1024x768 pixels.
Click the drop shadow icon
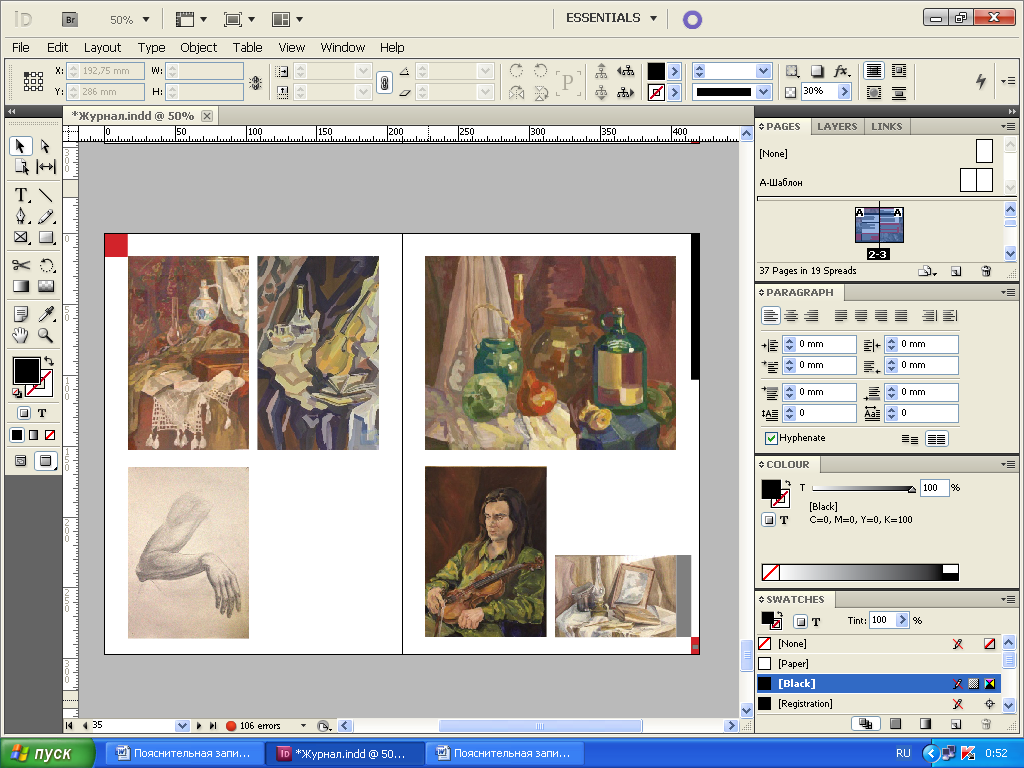tap(817, 71)
